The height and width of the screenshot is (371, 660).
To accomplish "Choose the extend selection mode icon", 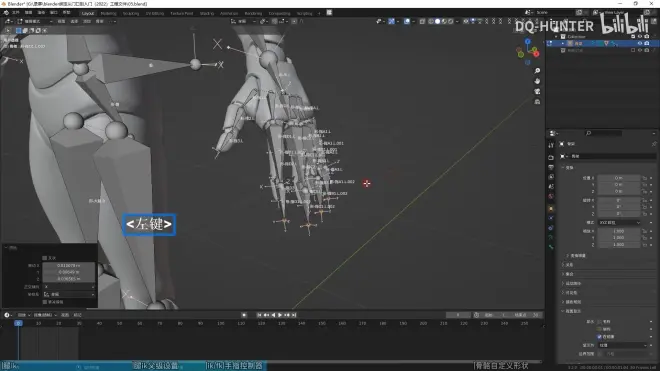I will pyautogui.click(x=25, y=30).
